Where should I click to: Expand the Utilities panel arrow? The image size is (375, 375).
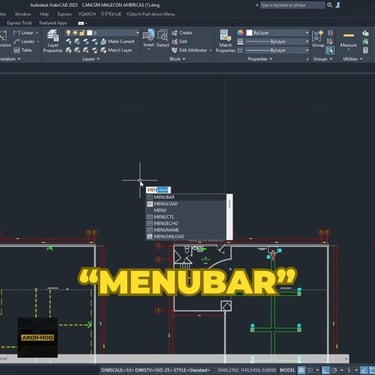361,59
